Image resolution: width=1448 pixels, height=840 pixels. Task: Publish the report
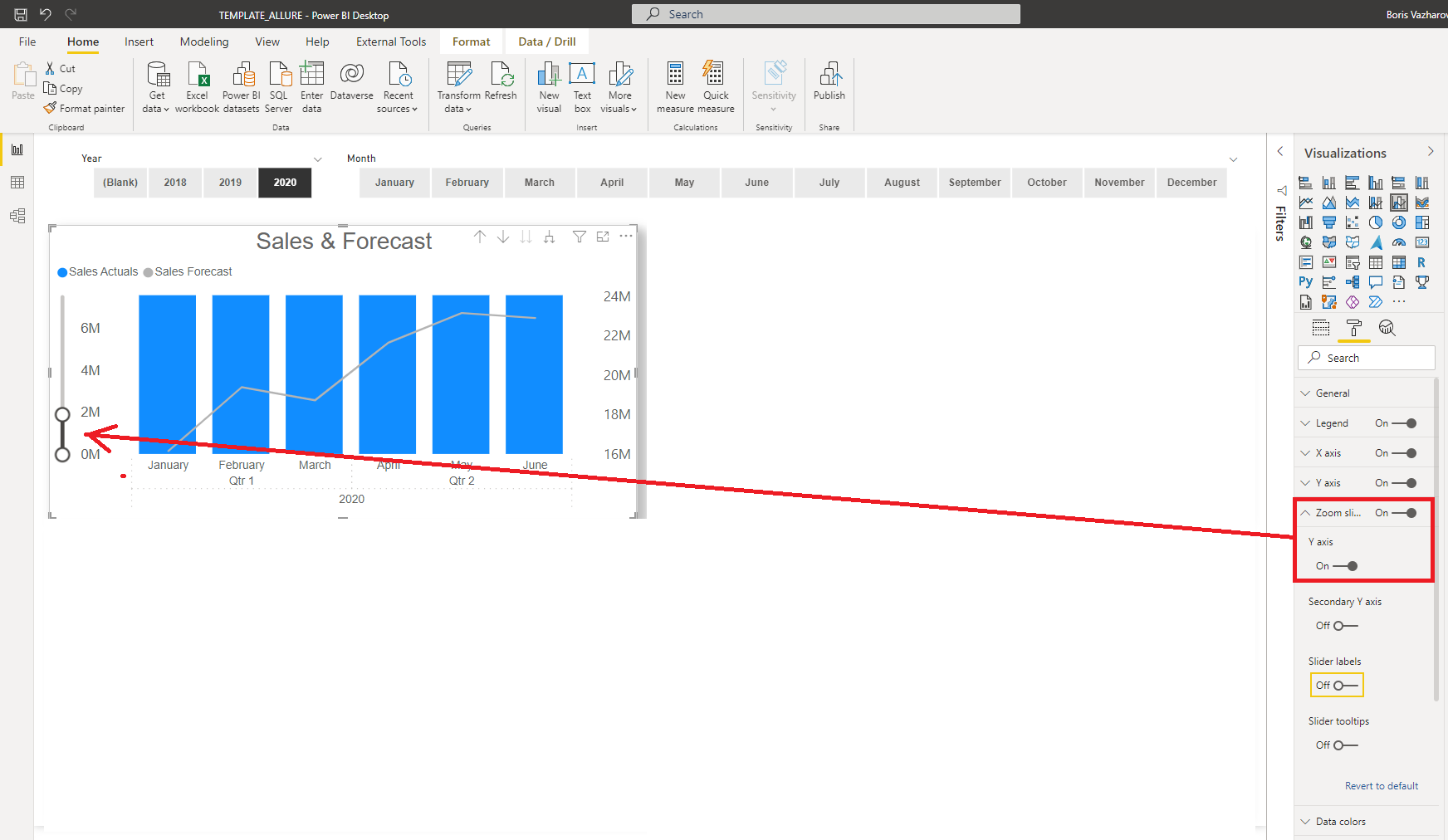[x=829, y=81]
